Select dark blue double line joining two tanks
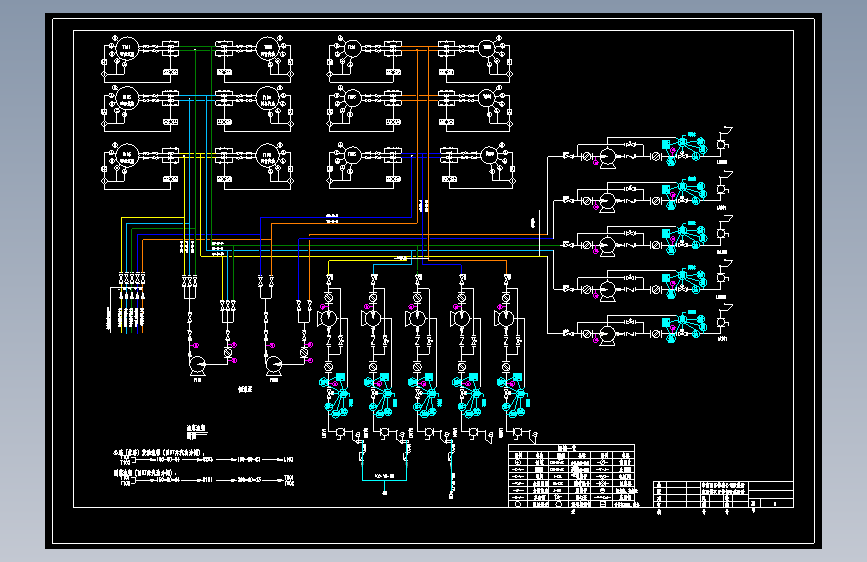This screenshot has width=867, height=562. [x=420, y=155]
